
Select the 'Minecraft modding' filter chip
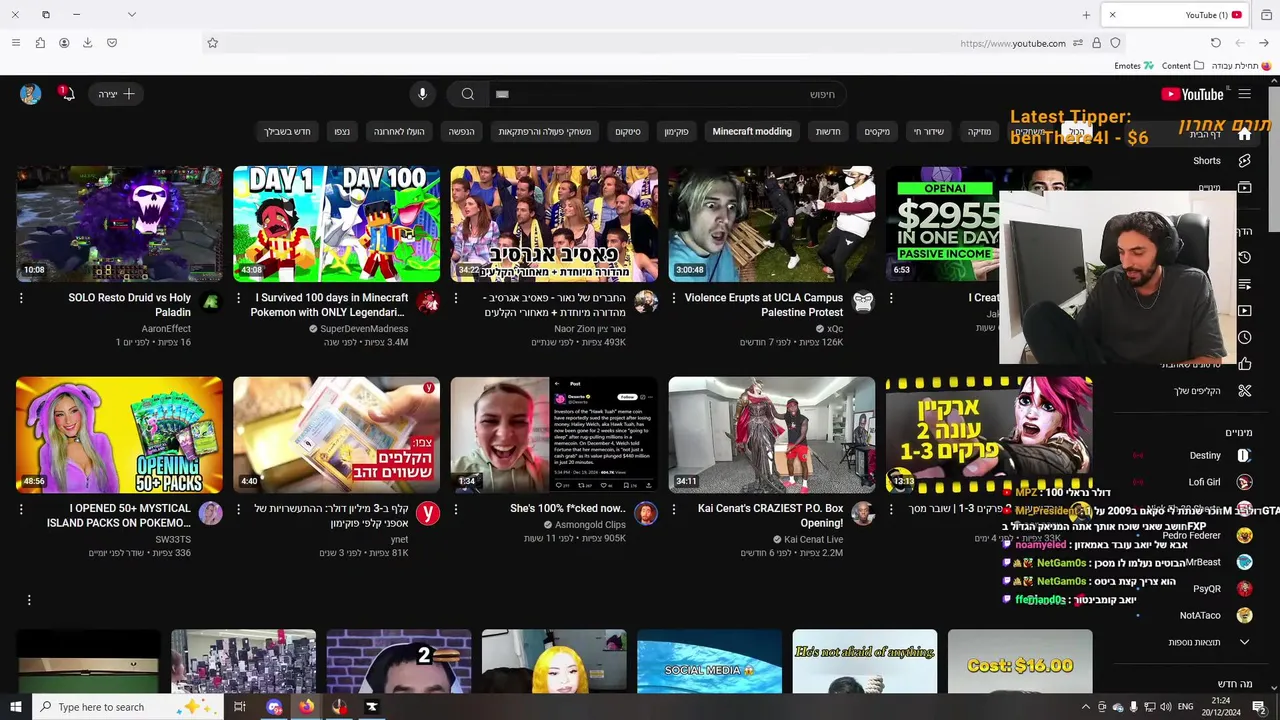point(752,131)
